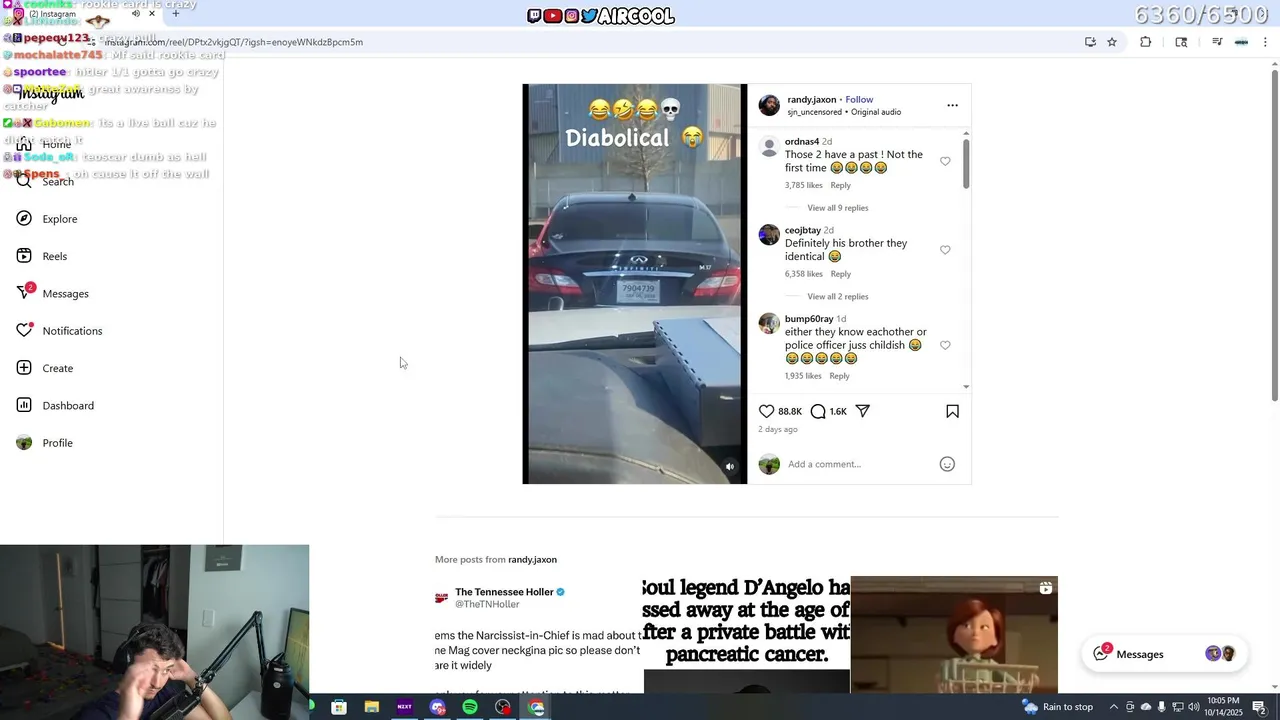
Task: Click the Chrome address bar URL
Action: click(x=233, y=42)
